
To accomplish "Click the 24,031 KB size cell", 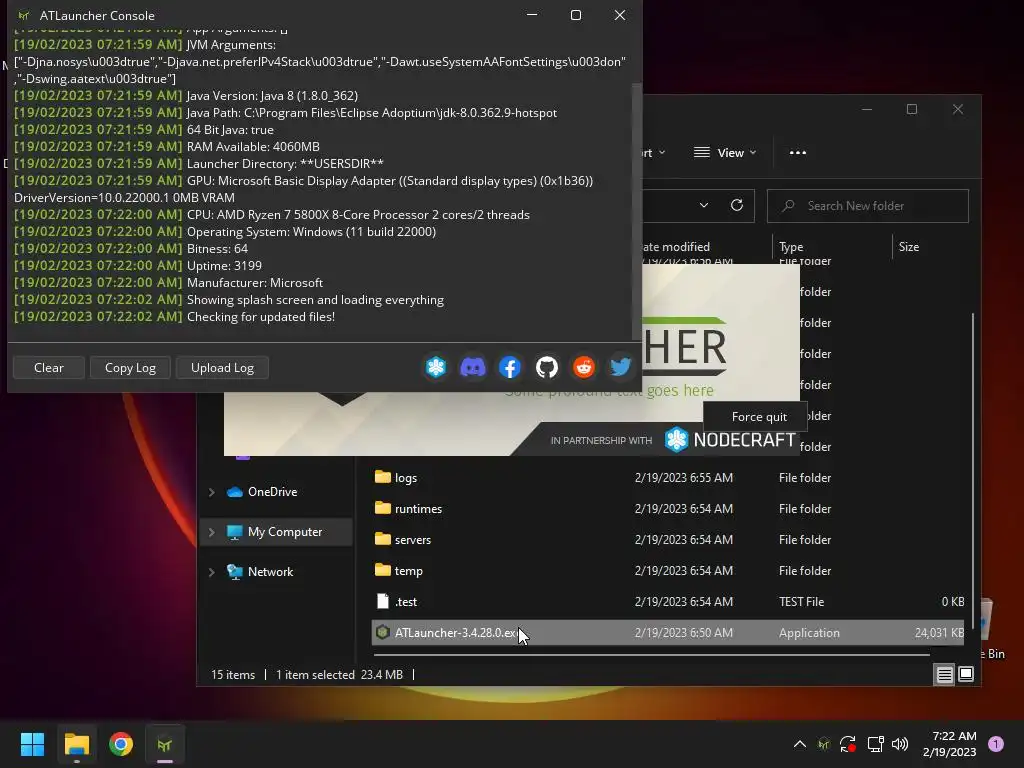I will click(x=940, y=633).
